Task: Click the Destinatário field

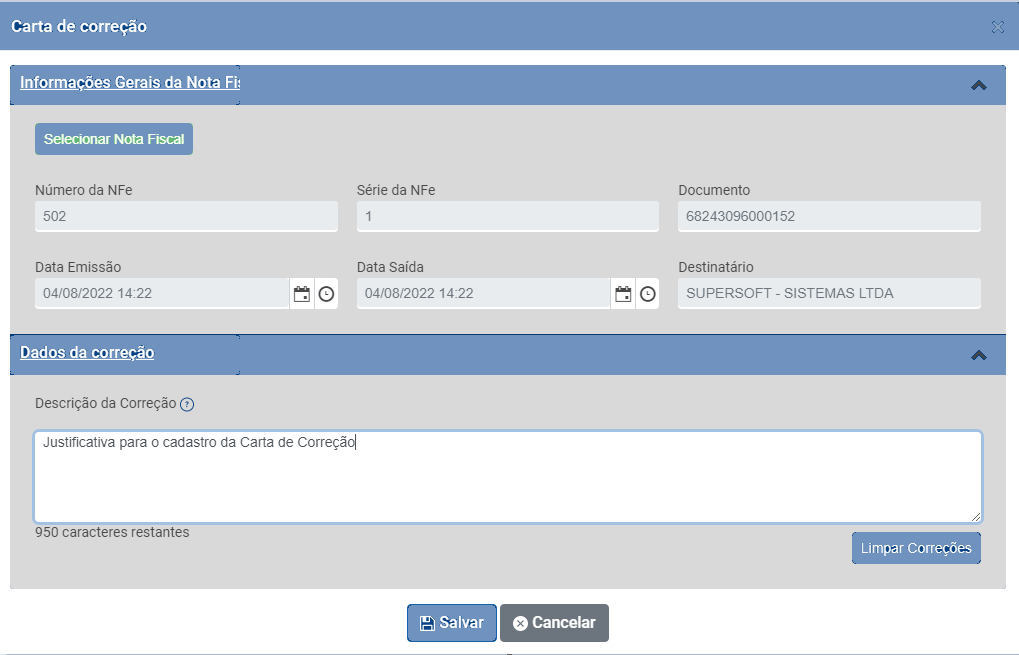Action: pos(829,293)
